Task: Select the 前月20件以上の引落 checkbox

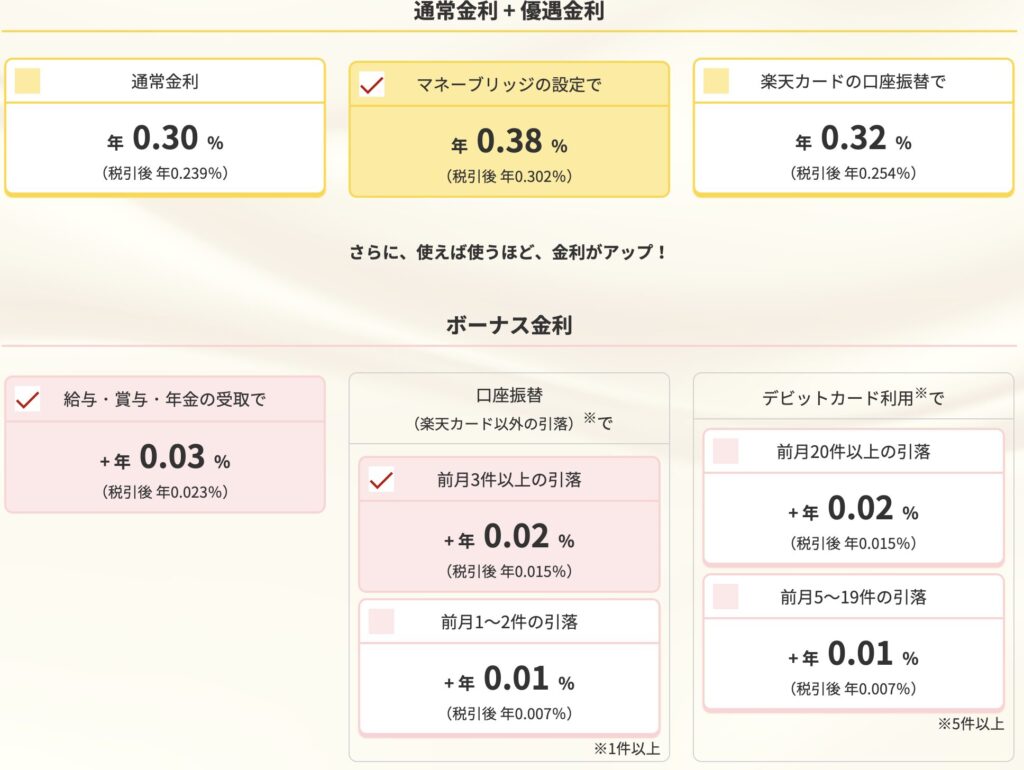Action: (725, 452)
